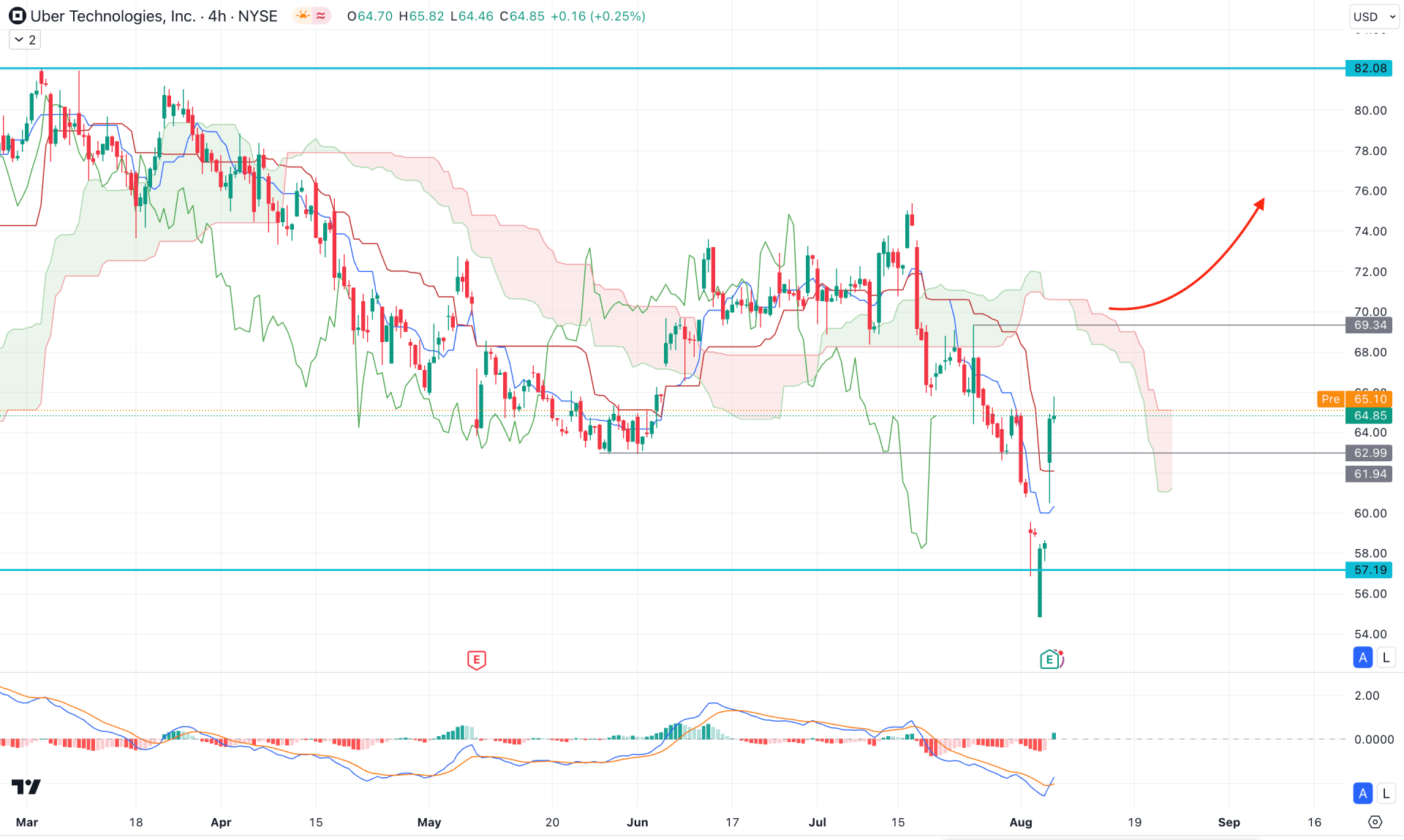Click the approximately-equal data status icon
1404x840 pixels.
321,16
